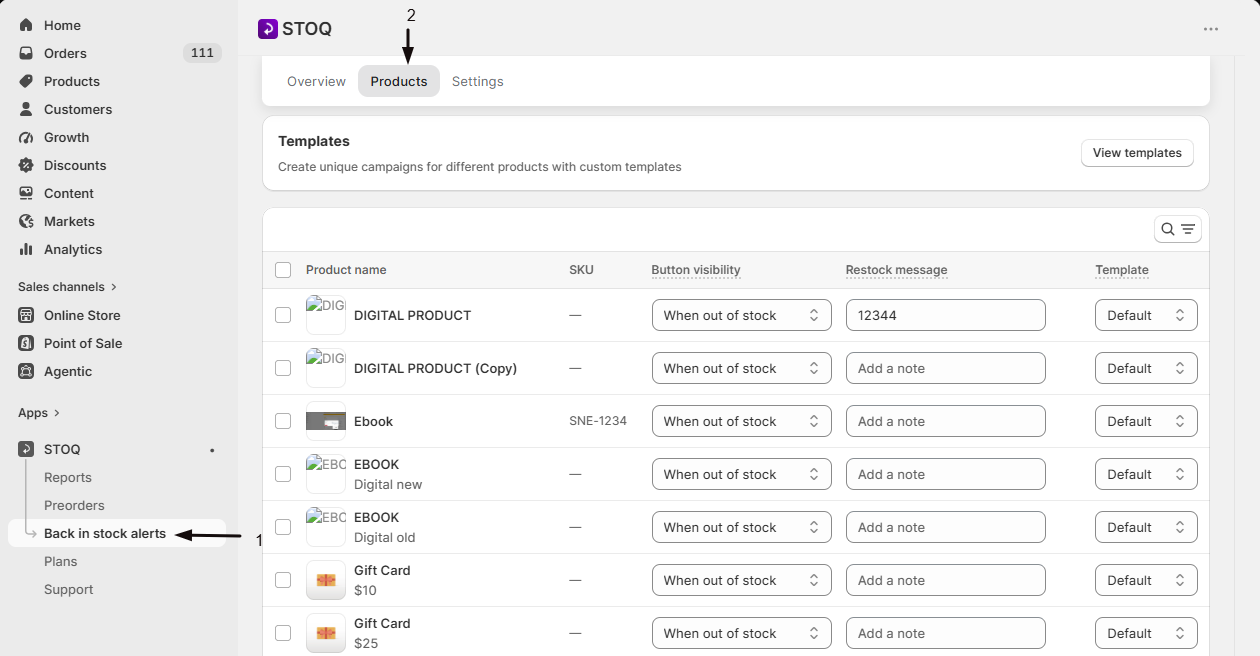
Task: Click the Add a note field for Ebook SNE-1234
Action: (946, 421)
